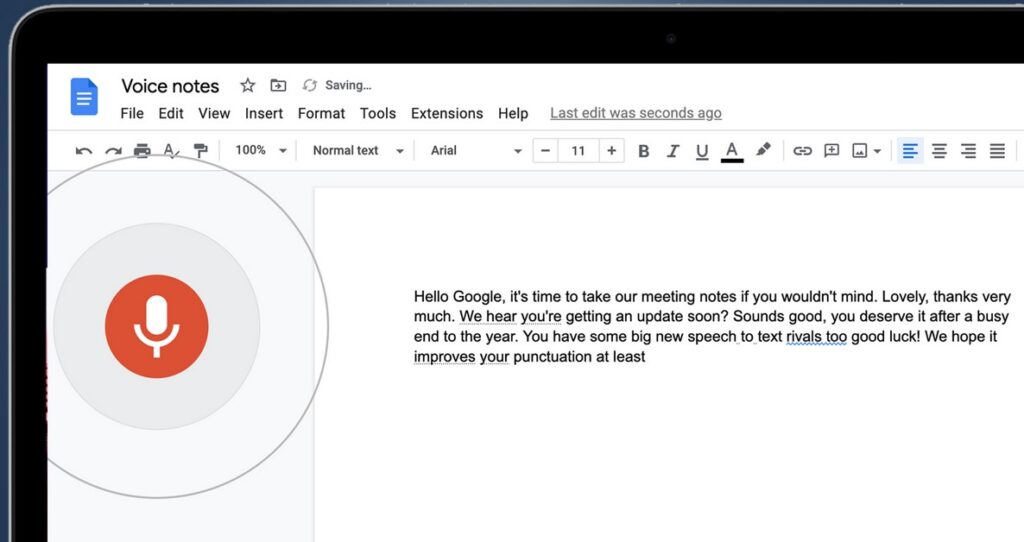Screen dimensions: 1024x542
Task: Open the text color picker
Action: pyautogui.click(x=732, y=151)
